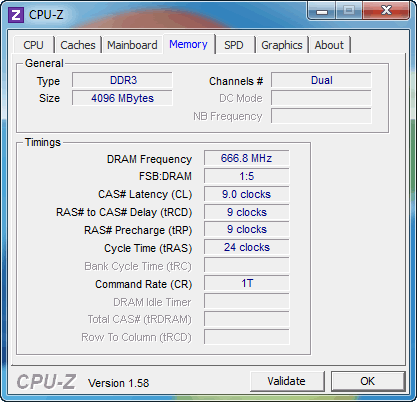The height and width of the screenshot is (402, 417).
Task: Click the DDR3 memory type field
Action: click(122, 80)
